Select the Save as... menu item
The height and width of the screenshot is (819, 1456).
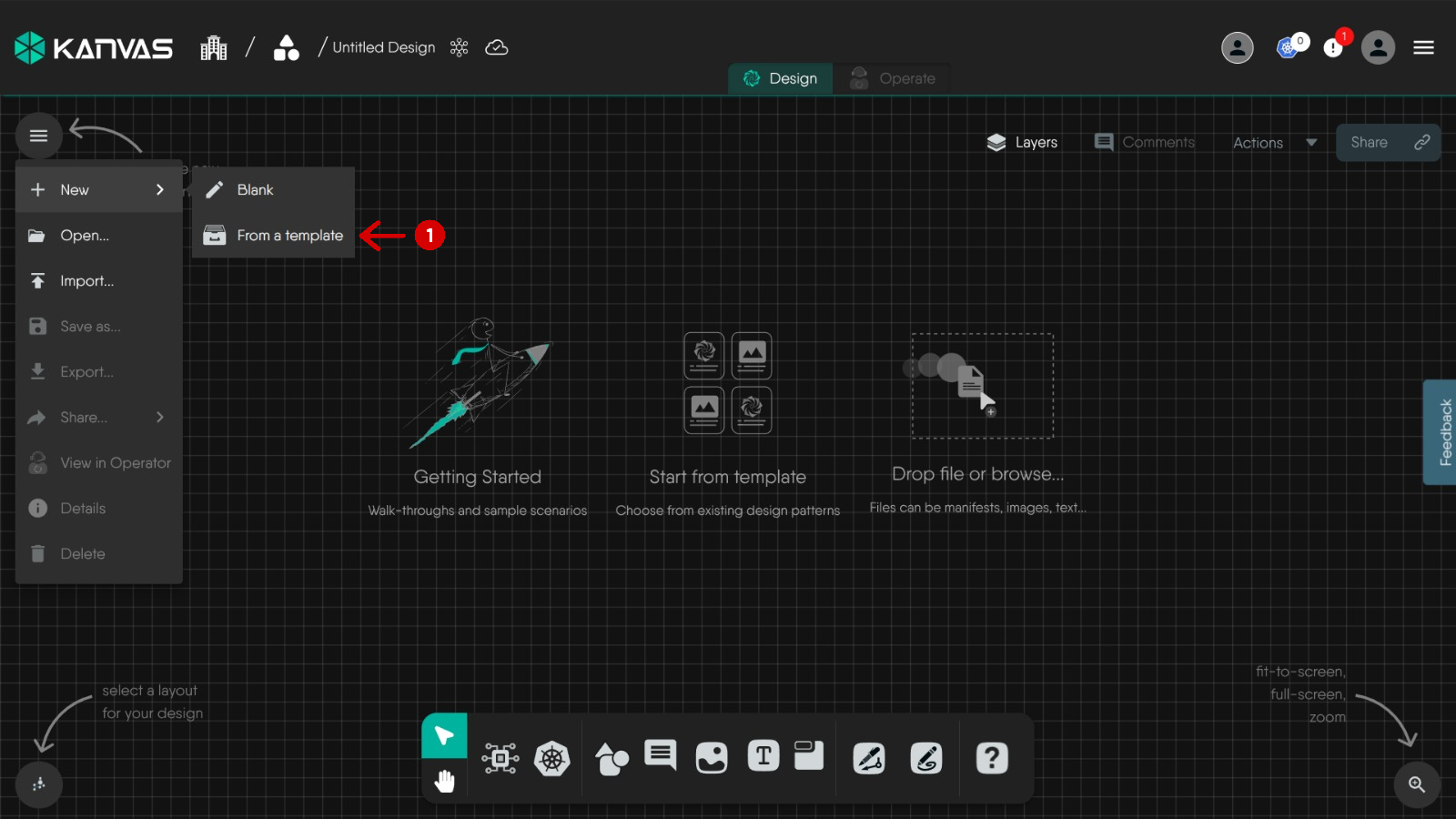(x=98, y=326)
